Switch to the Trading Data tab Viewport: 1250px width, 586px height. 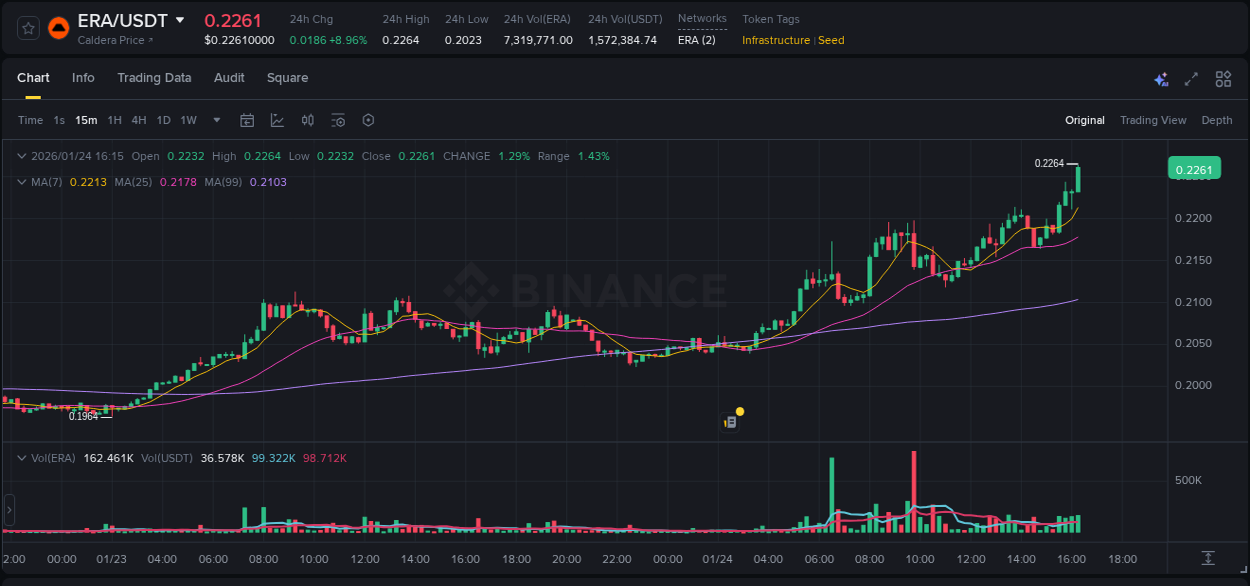coord(154,78)
